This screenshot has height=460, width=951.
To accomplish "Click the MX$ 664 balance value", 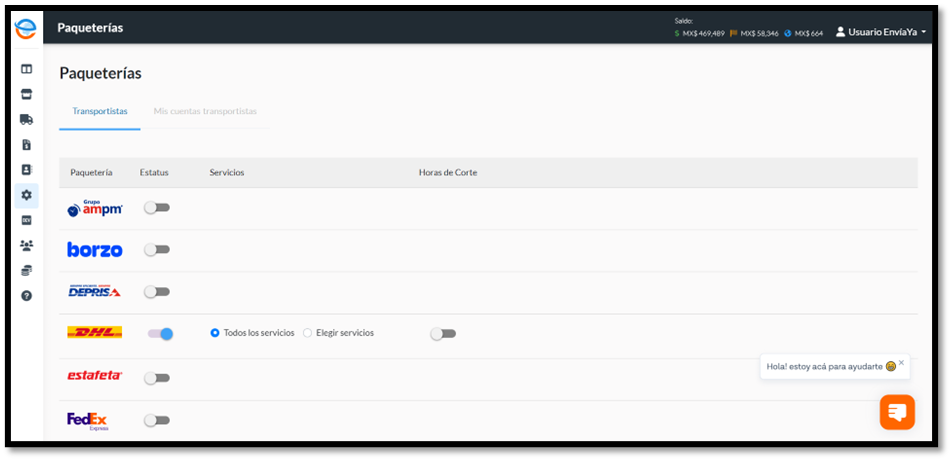I will point(808,34).
